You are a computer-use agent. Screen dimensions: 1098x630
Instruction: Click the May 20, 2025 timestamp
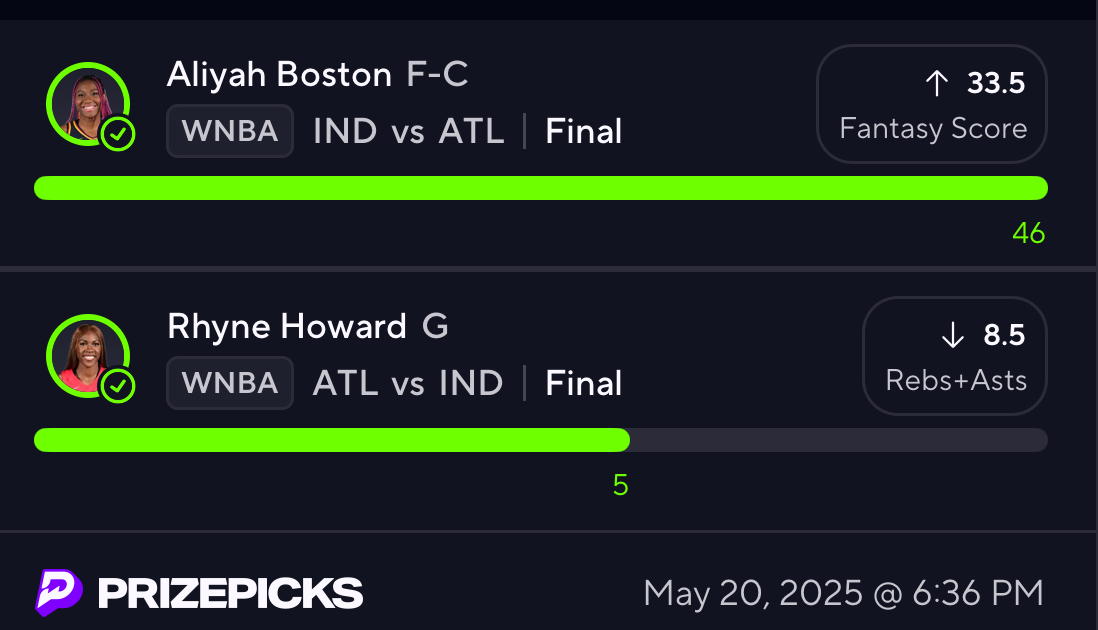844,594
